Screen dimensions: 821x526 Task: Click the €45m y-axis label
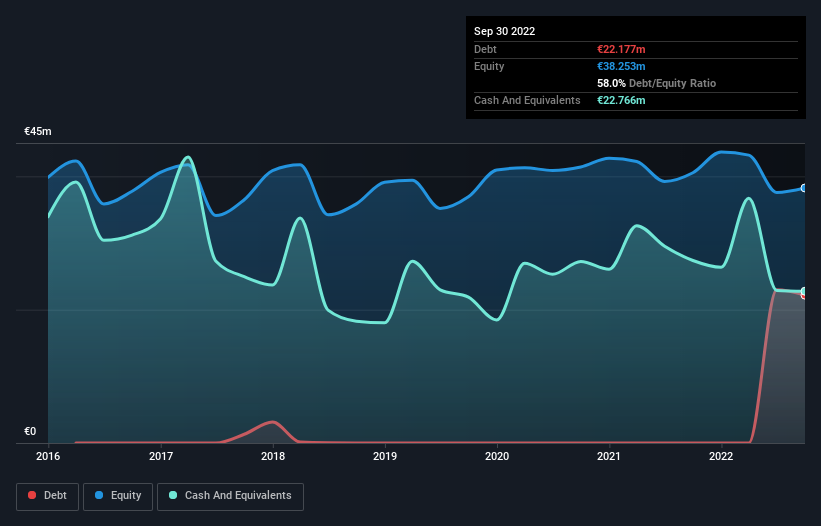point(38,131)
